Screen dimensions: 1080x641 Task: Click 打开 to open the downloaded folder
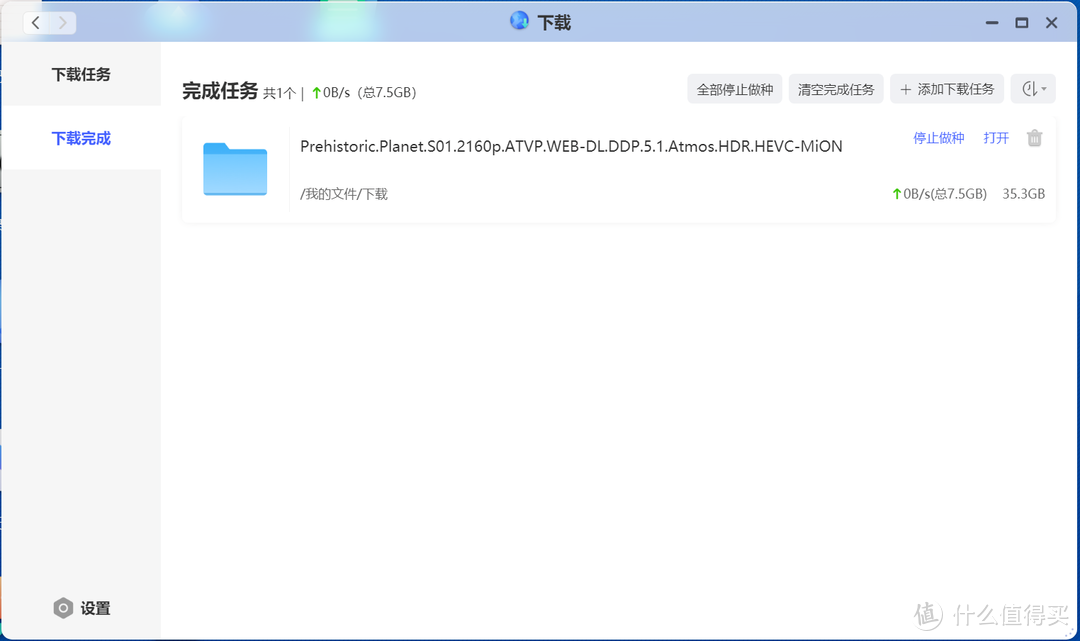[x=996, y=138]
